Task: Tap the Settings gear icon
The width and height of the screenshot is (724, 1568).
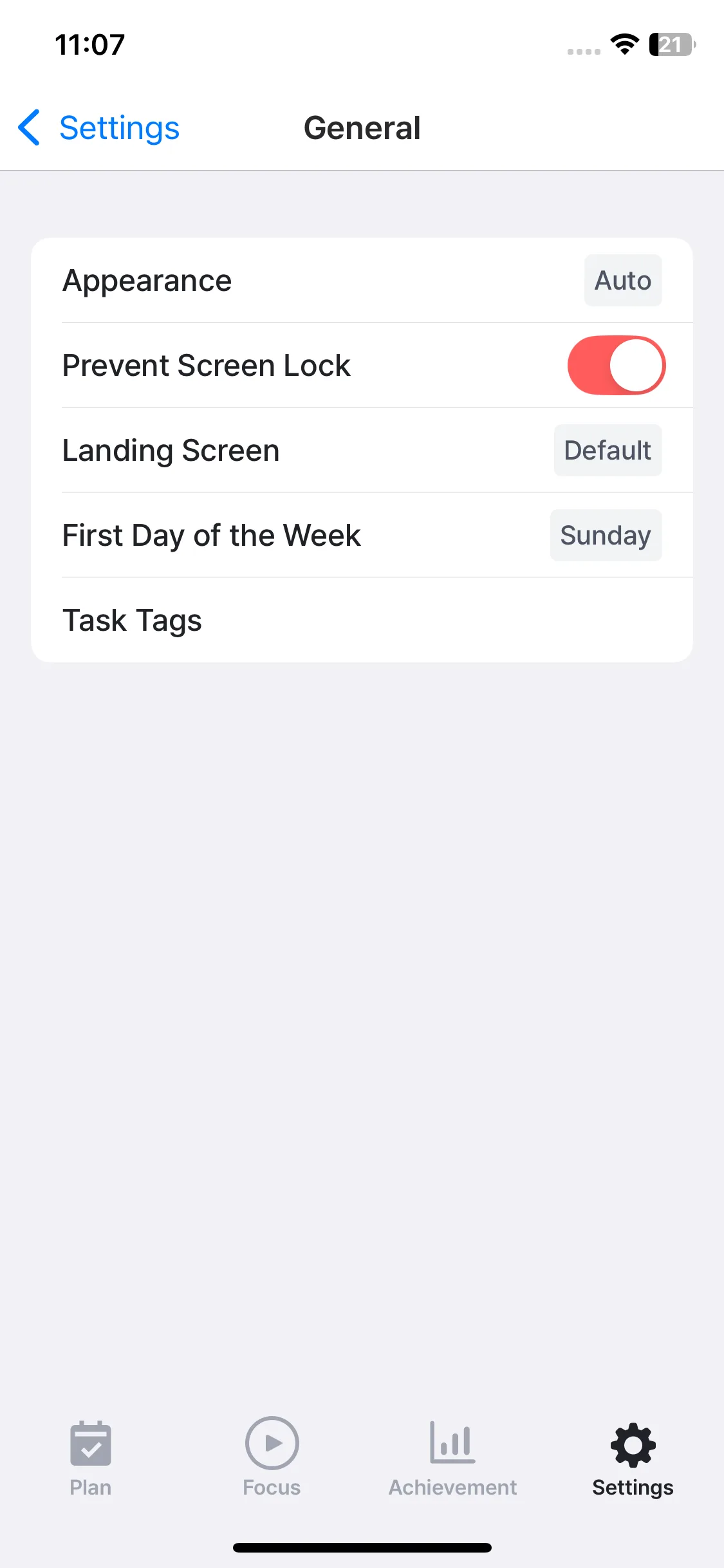Action: [633, 1444]
